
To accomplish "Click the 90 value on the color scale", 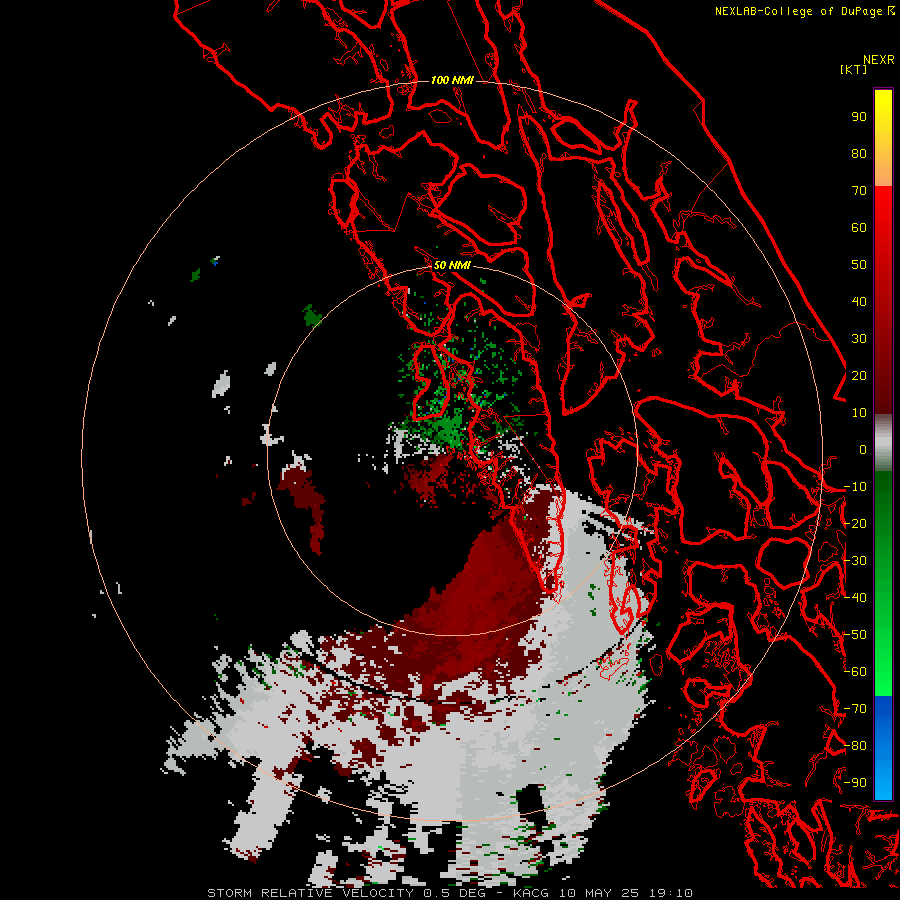I will point(859,117).
